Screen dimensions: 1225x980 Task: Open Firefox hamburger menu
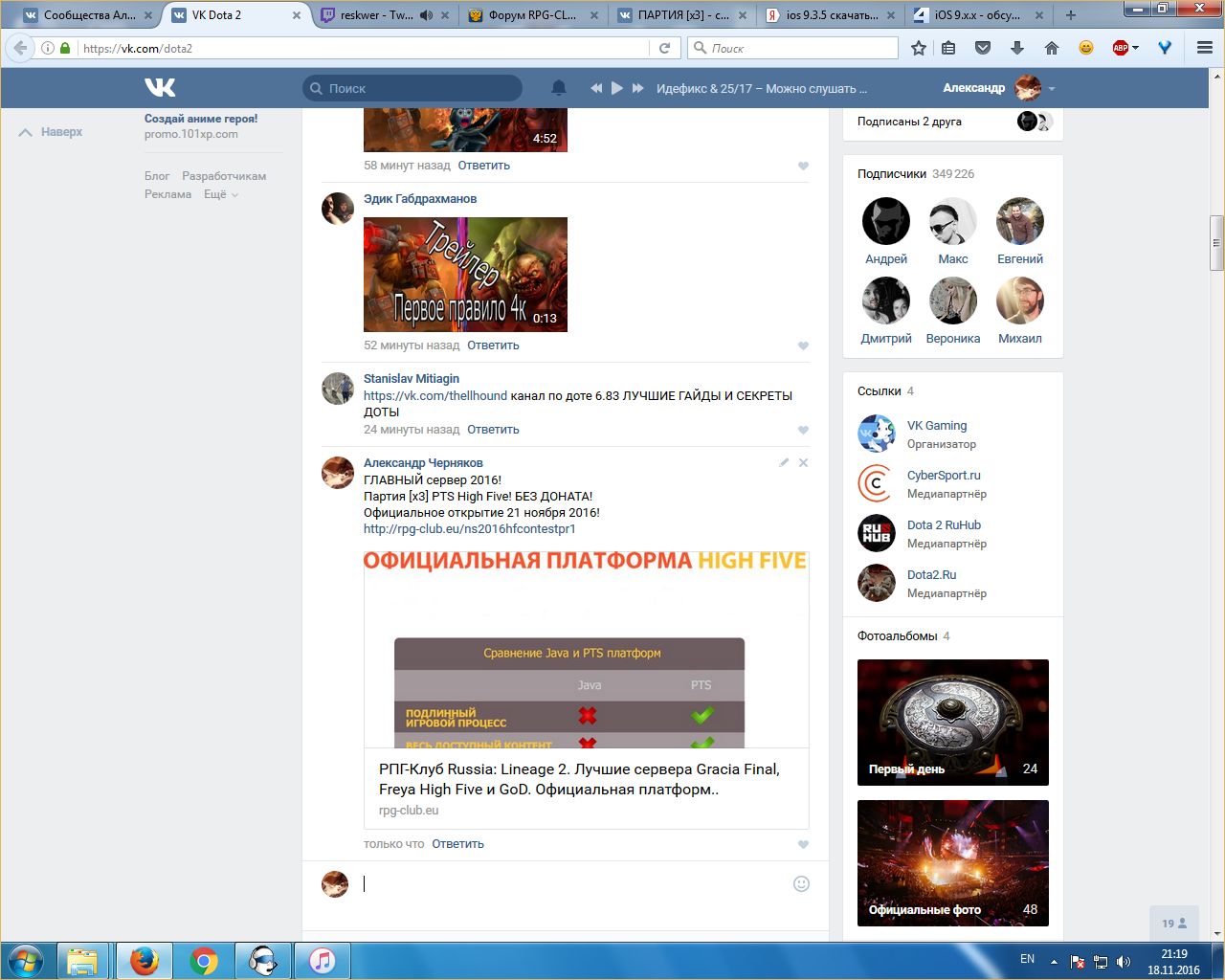[x=1205, y=48]
